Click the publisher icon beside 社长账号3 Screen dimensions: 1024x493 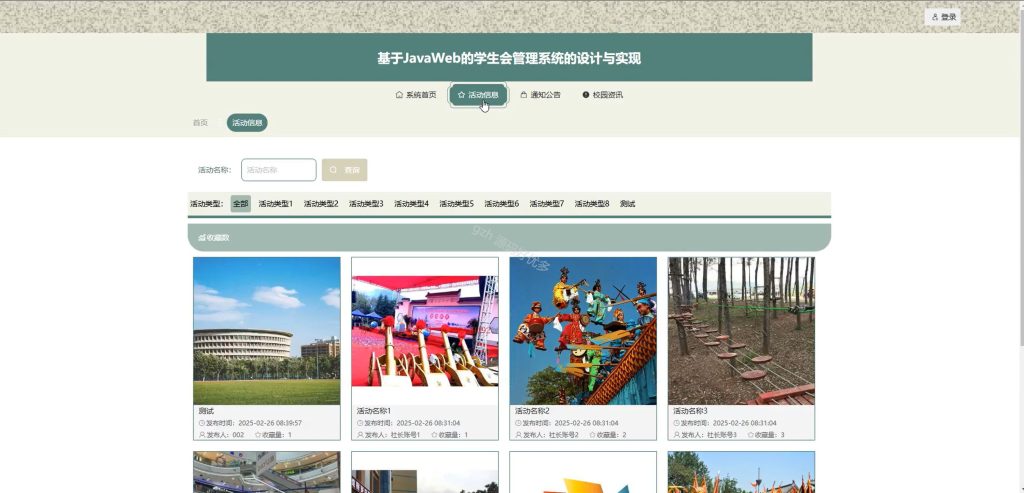point(676,435)
